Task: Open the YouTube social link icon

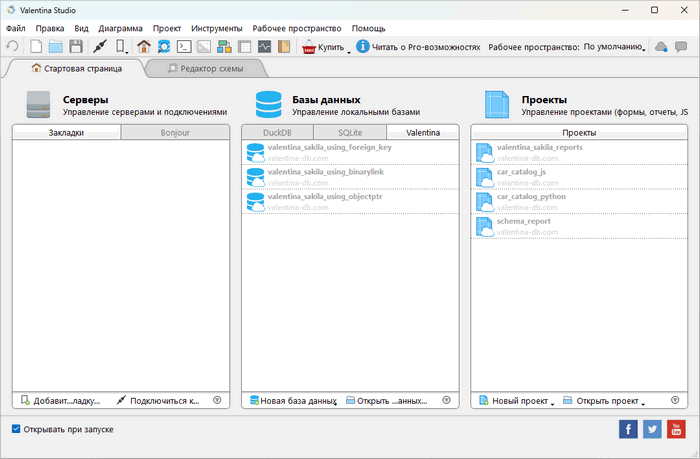Action: pyautogui.click(x=676, y=429)
